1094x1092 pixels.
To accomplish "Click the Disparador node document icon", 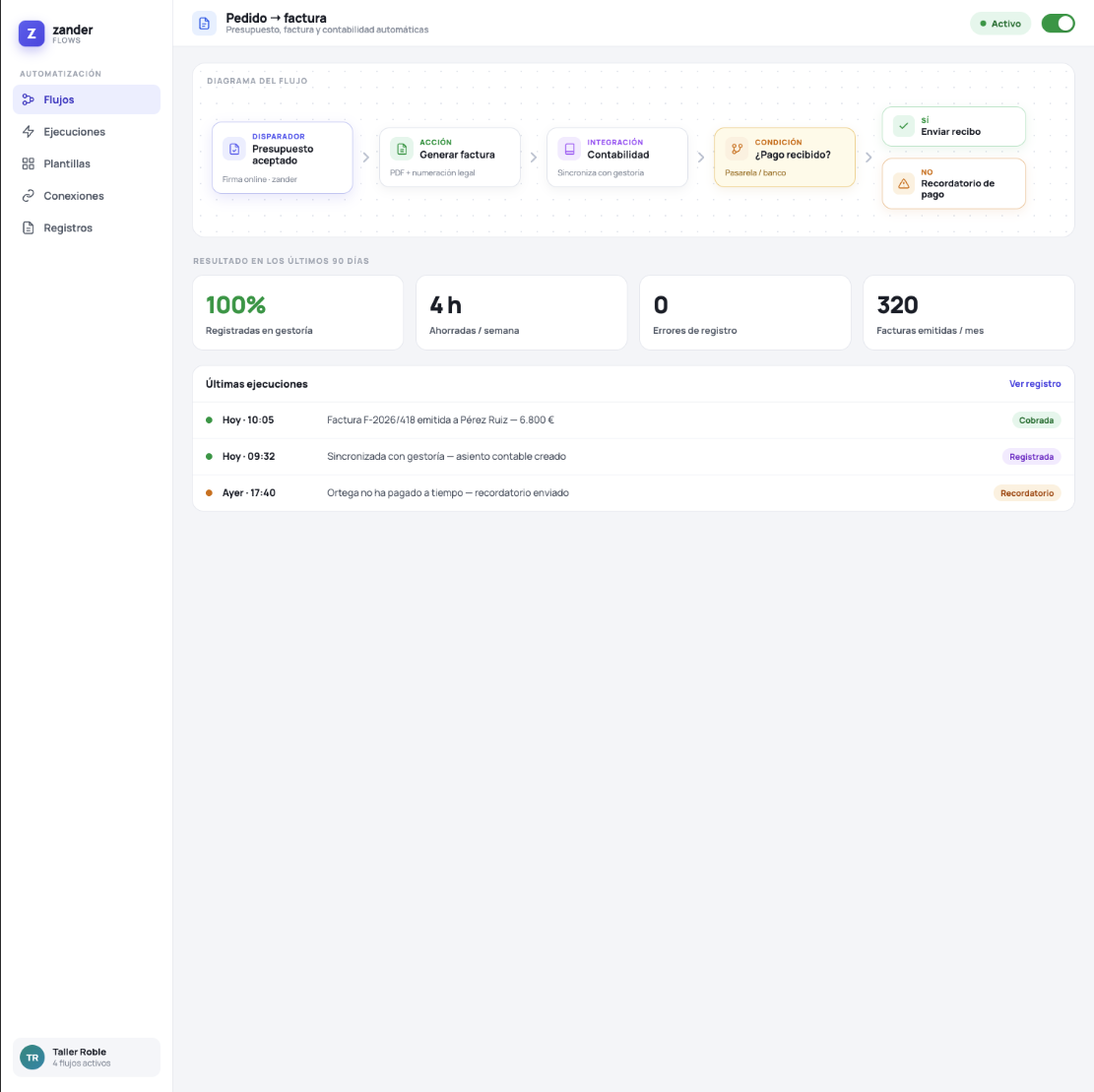I will [x=234, y=149].
